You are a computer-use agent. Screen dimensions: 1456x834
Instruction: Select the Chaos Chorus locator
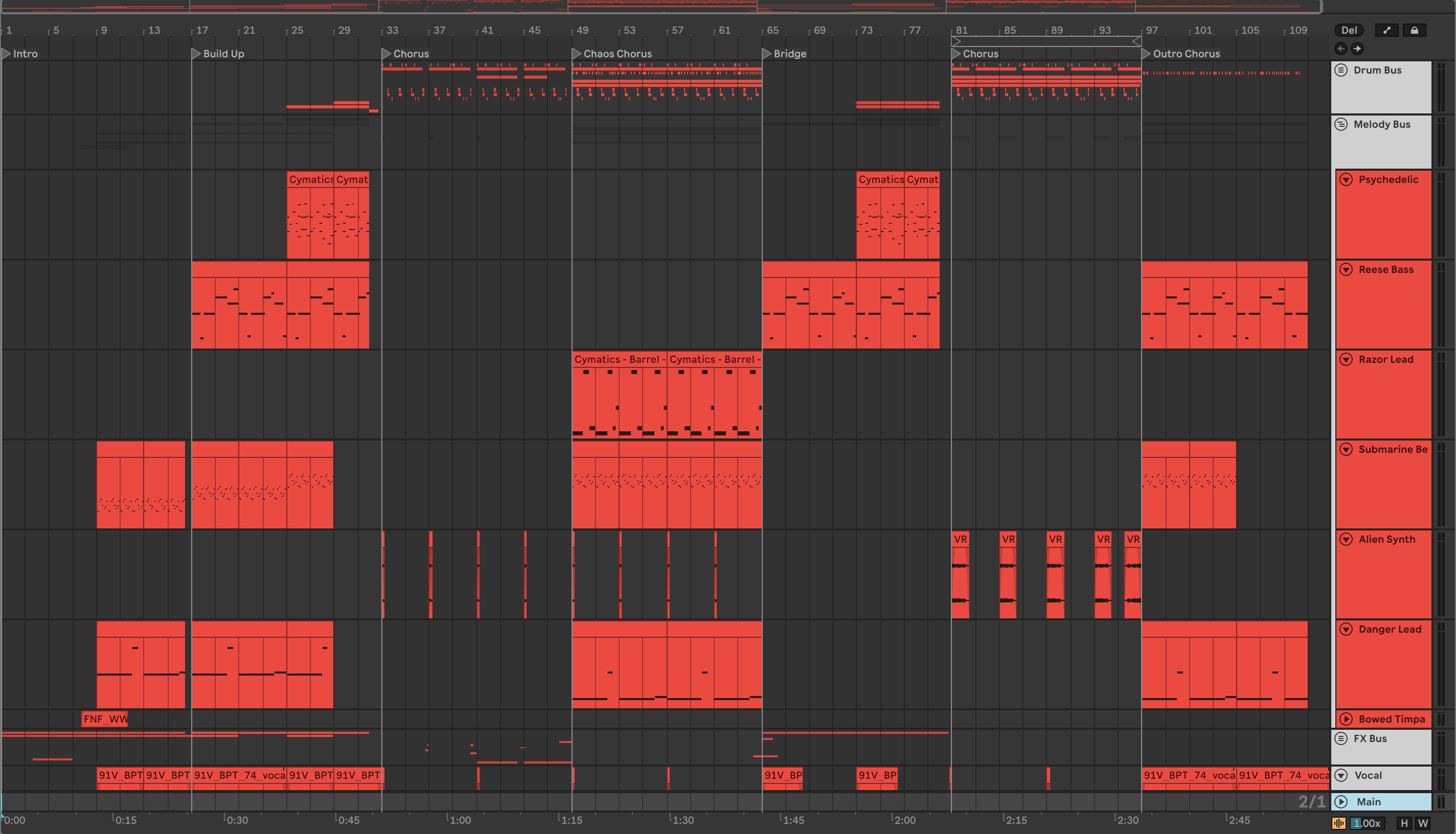[x=577, y=54]
